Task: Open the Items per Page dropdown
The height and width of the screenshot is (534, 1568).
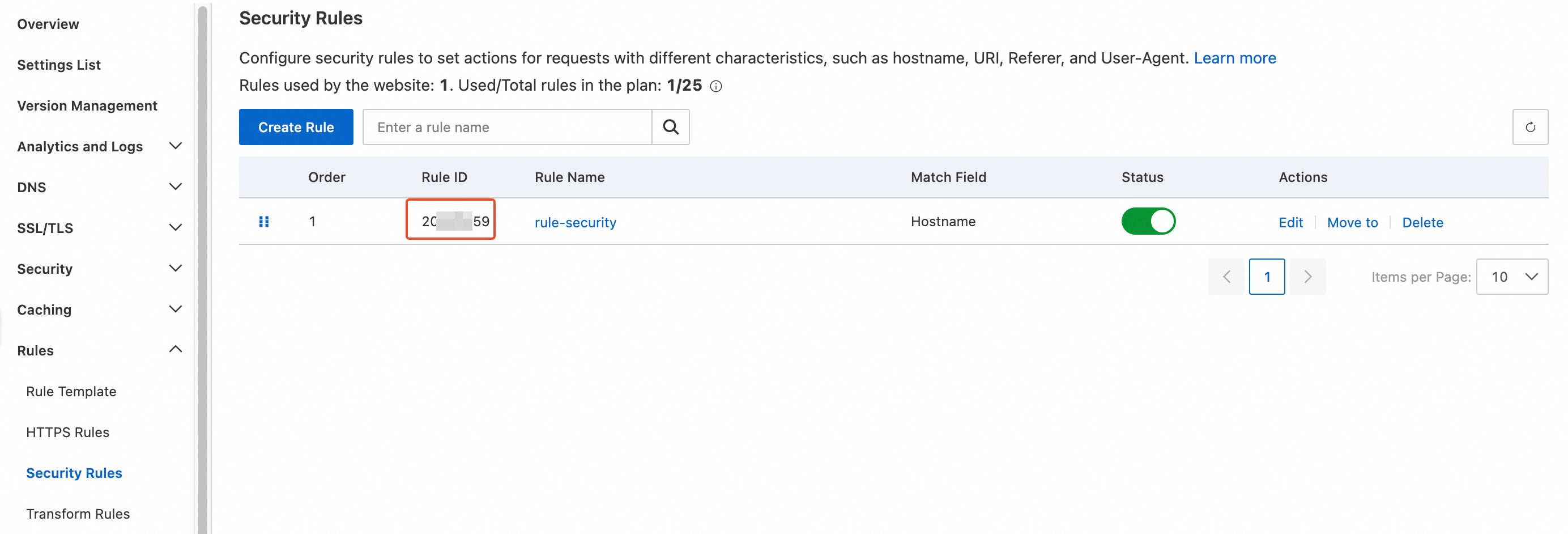Action: tap(1511, 277)
